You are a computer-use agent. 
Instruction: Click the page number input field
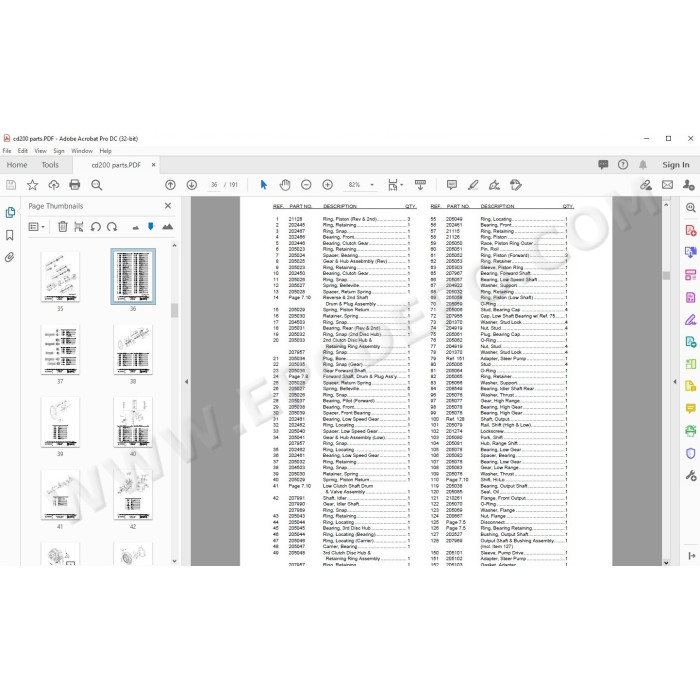coord(214,185)
